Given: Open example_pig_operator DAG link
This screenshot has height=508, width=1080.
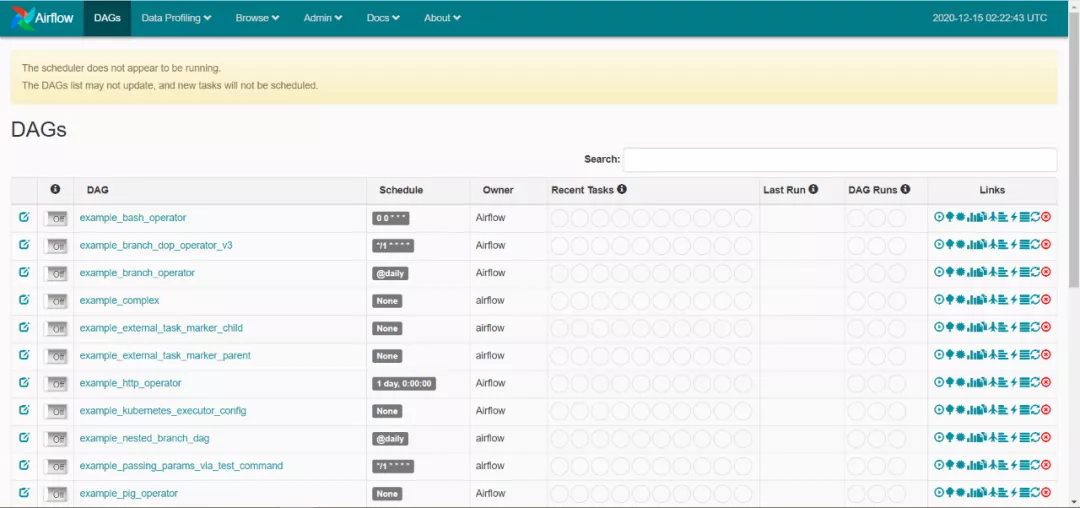Looking at the screenshot, I should [129, 493].
